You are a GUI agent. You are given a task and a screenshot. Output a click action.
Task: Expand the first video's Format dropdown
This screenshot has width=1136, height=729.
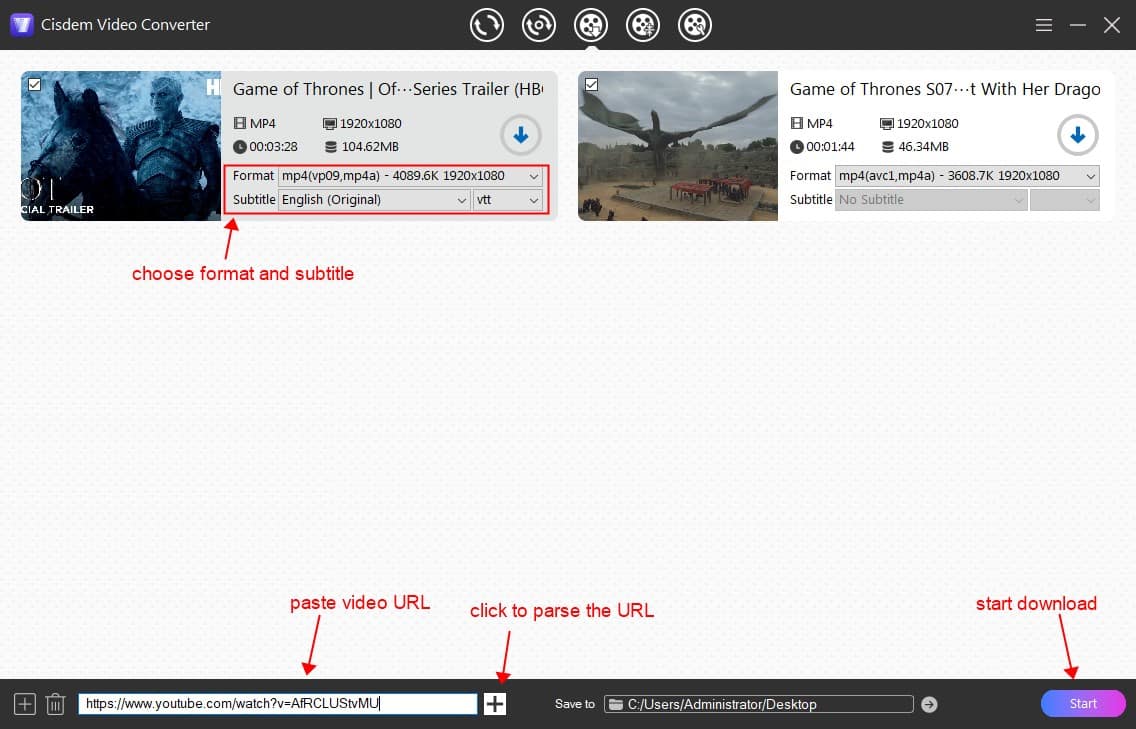(x=410, y=176)
